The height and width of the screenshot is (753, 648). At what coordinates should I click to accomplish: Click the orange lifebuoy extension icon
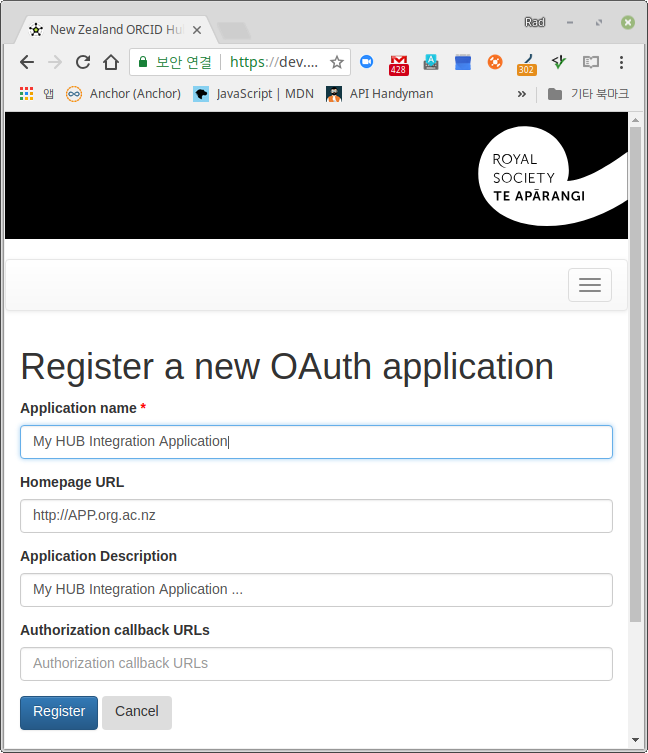click(495, 62)
